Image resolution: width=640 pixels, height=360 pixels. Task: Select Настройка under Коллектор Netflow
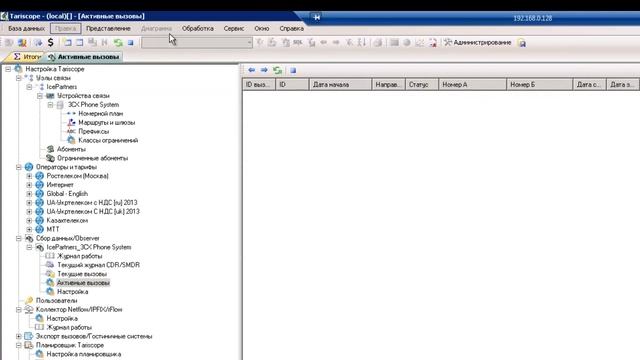pos(62,318)
